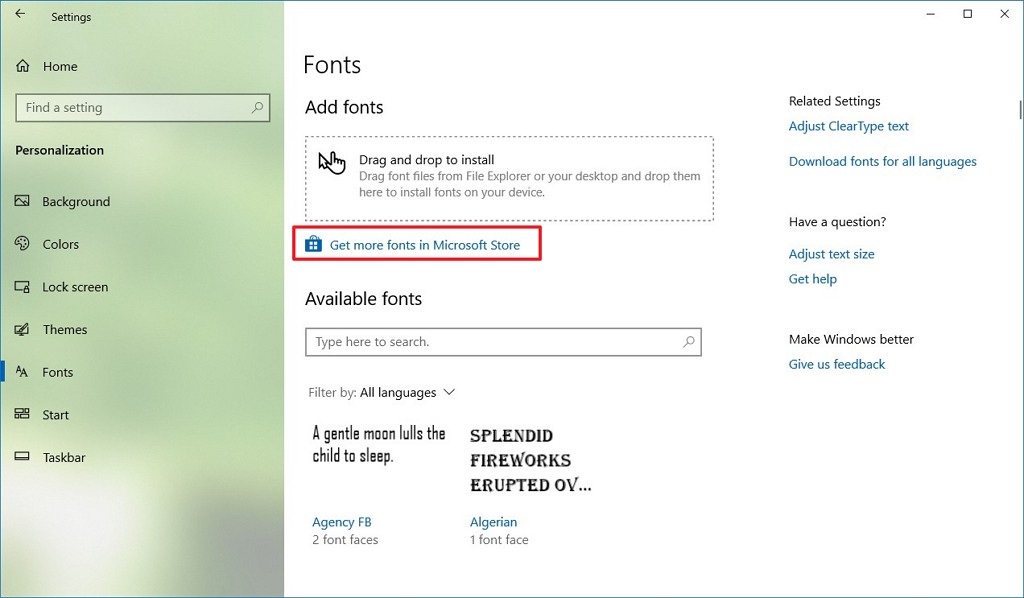Click the search icon in Available fonts box

click(x=688, y=341)
